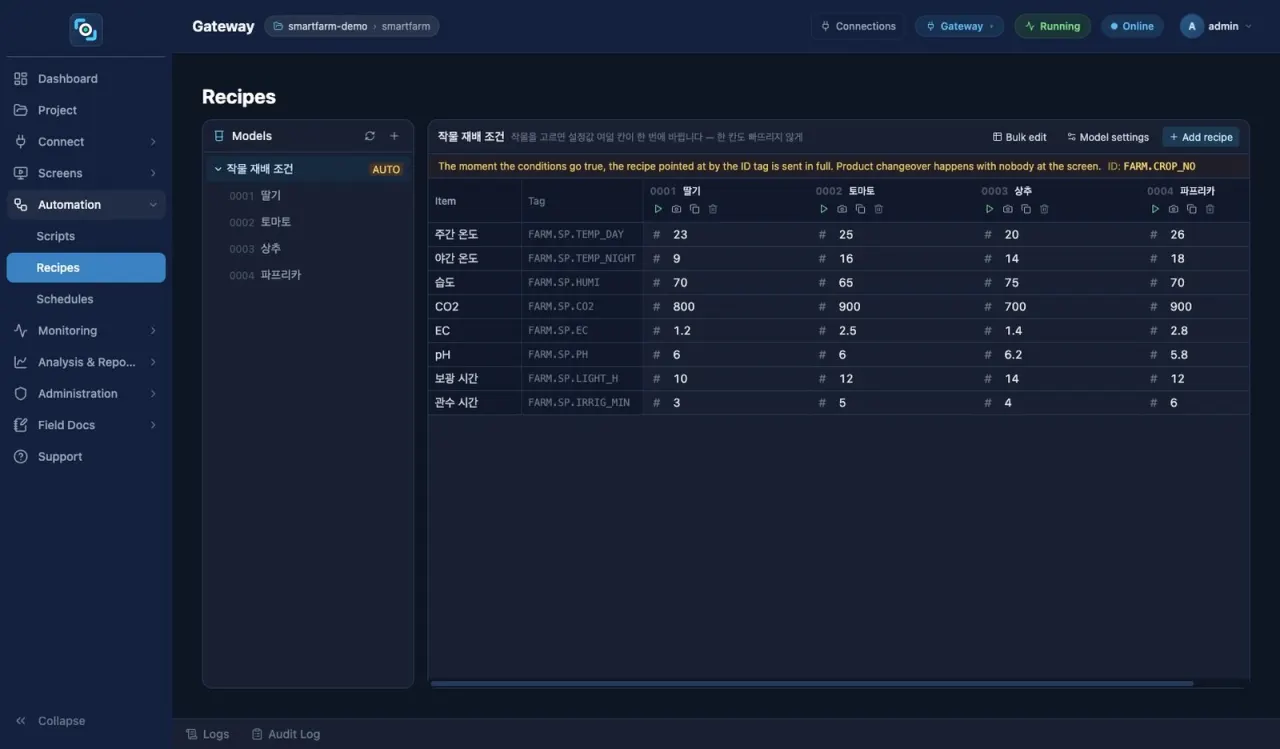The image size is (1280, 749).
Task: Duplicate the 토마토 recipe with its copy icon
Action: pos(860,209)
